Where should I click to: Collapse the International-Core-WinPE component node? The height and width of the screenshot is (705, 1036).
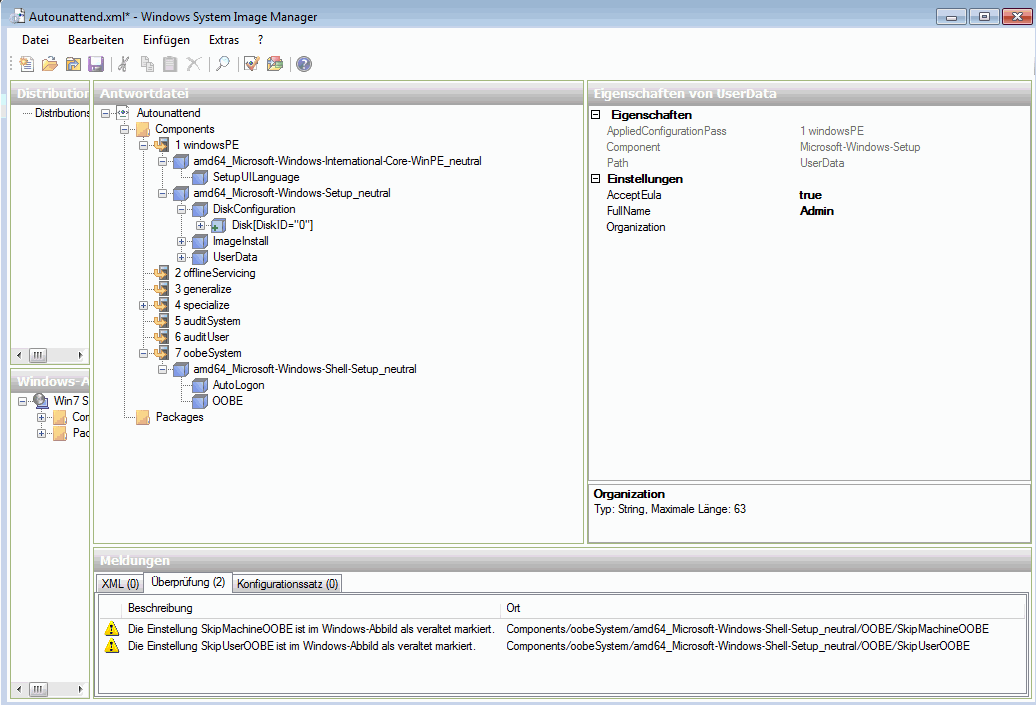163,161
